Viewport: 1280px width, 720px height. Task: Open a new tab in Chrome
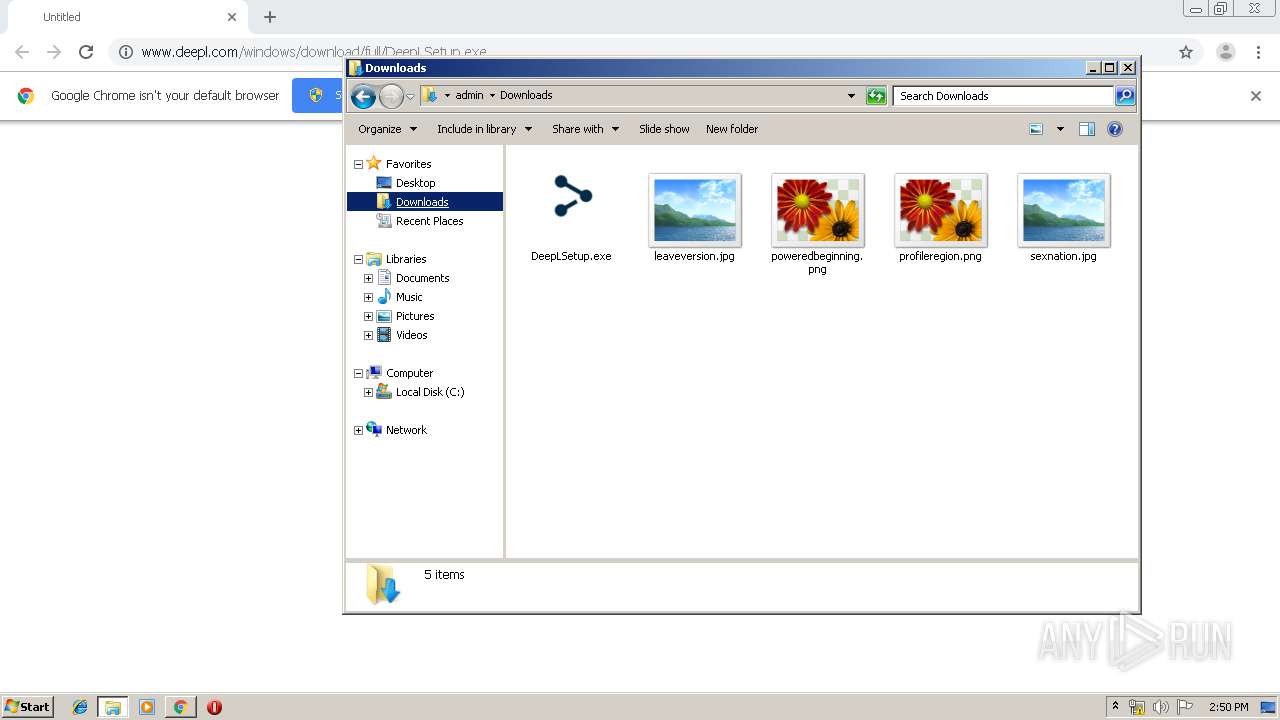(270, 17)
